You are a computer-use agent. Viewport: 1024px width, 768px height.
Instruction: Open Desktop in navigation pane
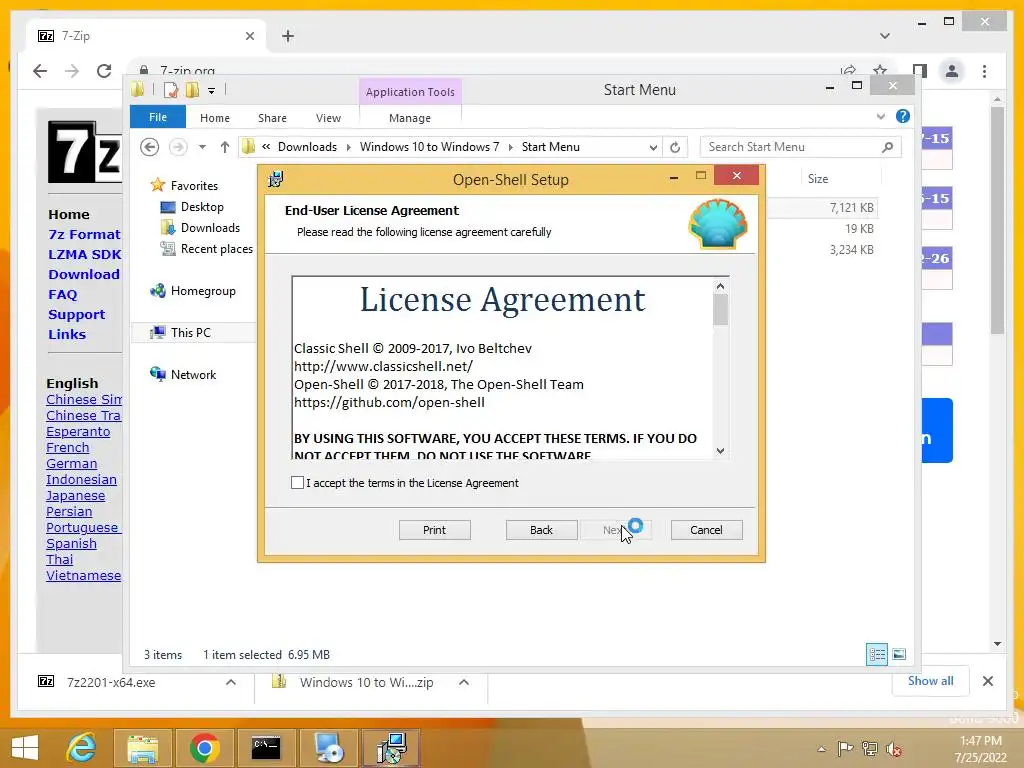tap(202, 206)
